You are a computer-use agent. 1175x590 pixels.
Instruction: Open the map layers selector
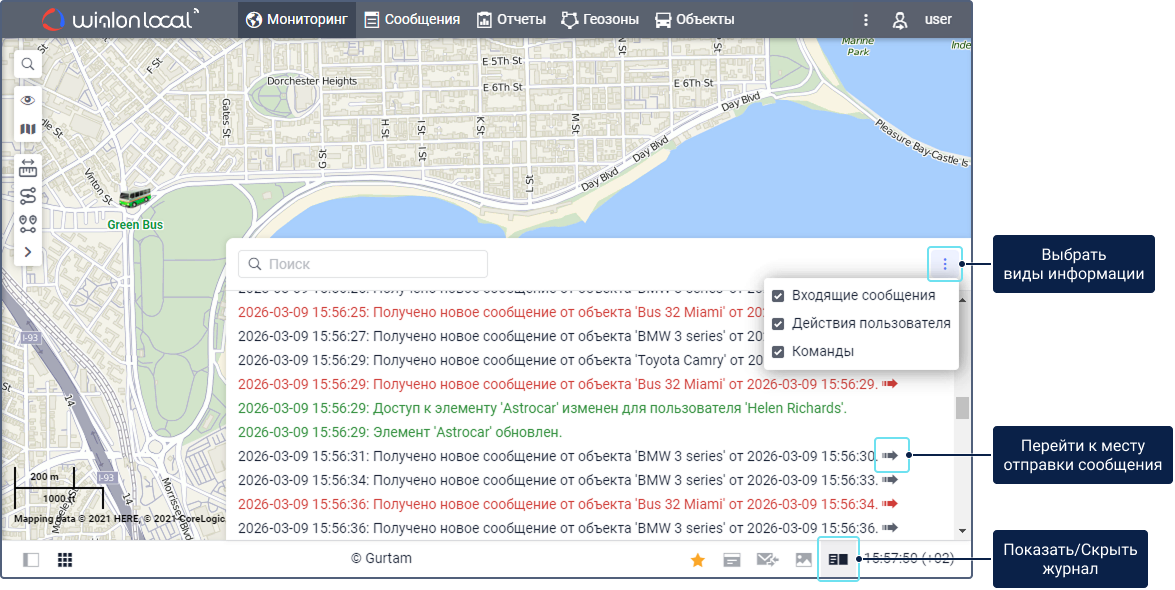pos(28,129)
